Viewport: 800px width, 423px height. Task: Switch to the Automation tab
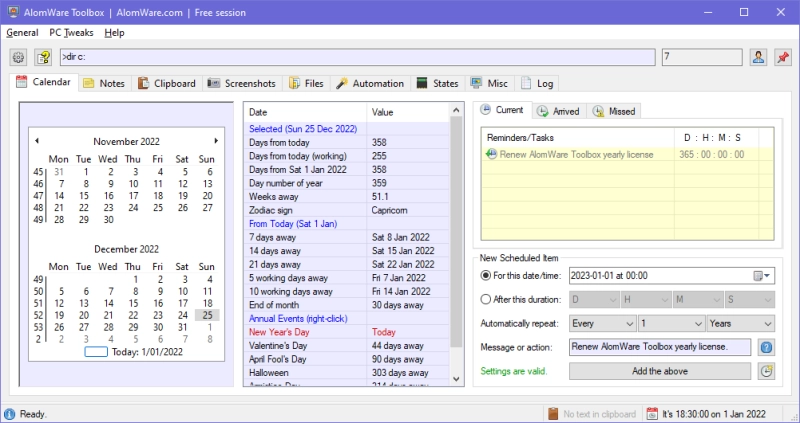click(x=370, y=84)
